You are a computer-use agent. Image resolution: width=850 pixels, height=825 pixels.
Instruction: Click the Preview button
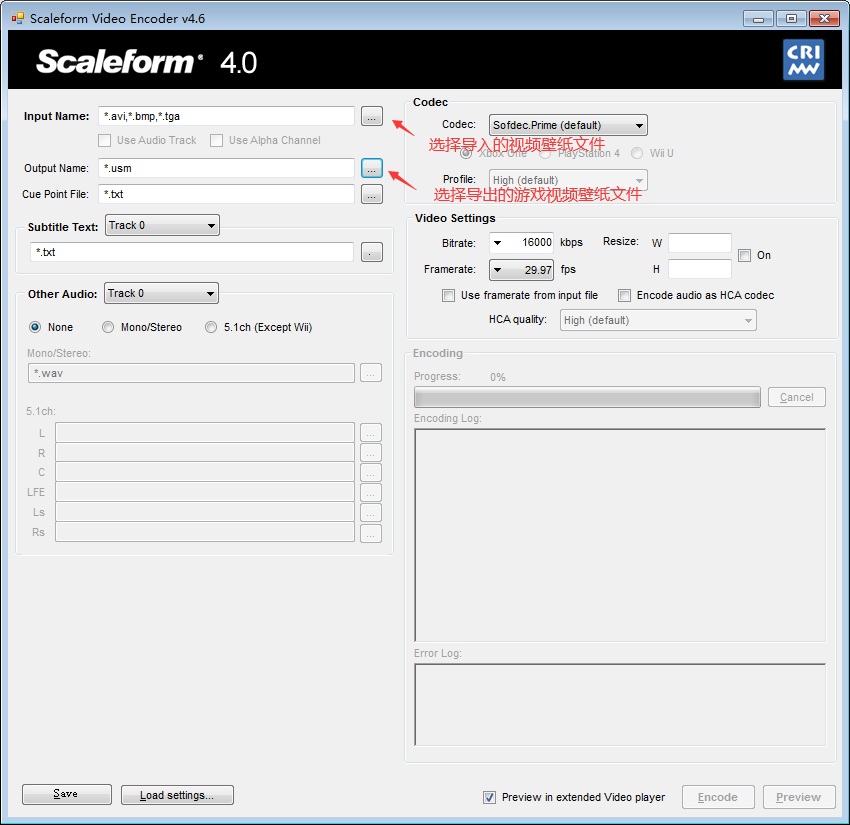click(799, 797)
